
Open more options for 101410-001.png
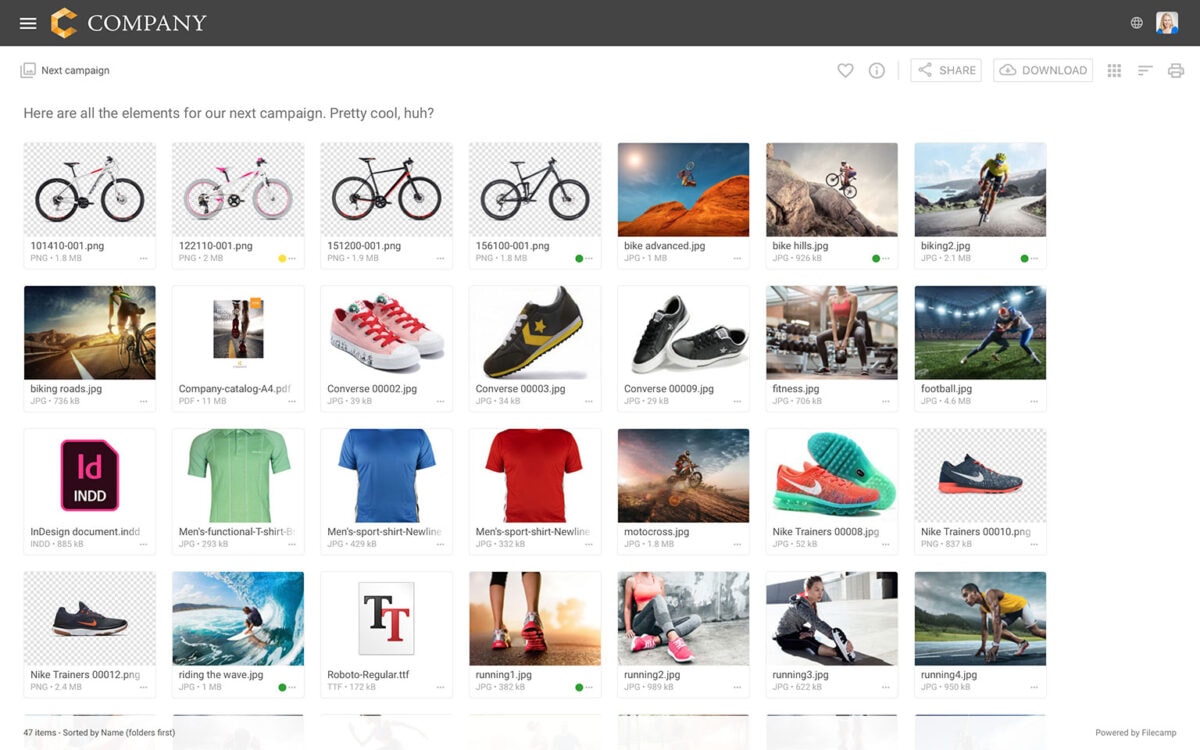[143, 259]
